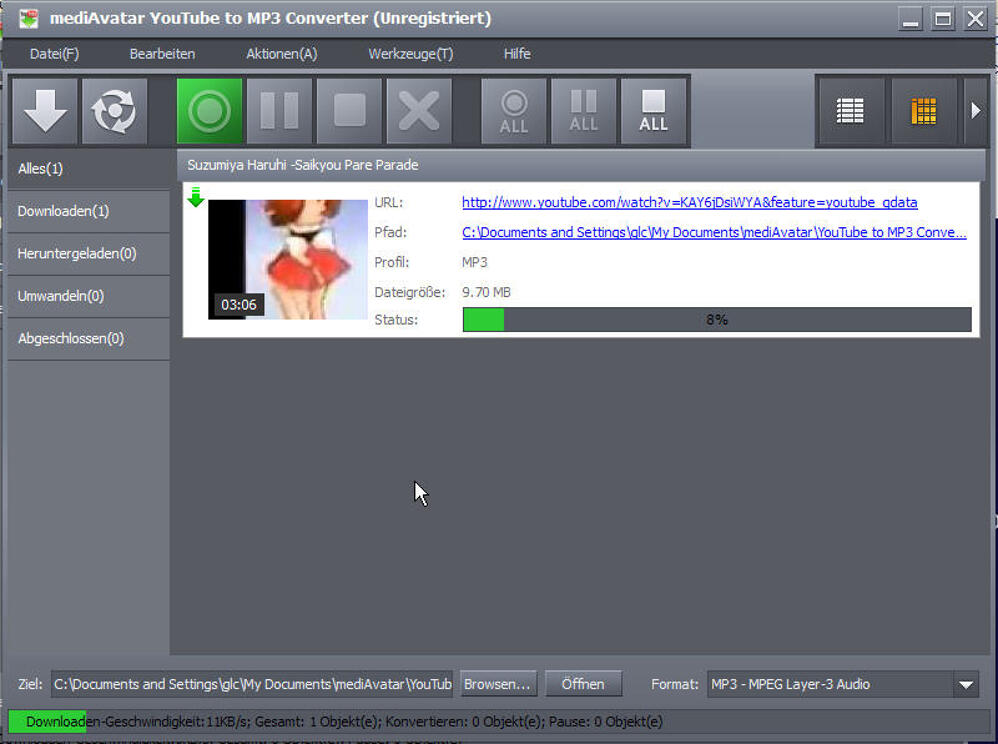Select the Alles(1) category
The image size is (998, 744).
88,169
